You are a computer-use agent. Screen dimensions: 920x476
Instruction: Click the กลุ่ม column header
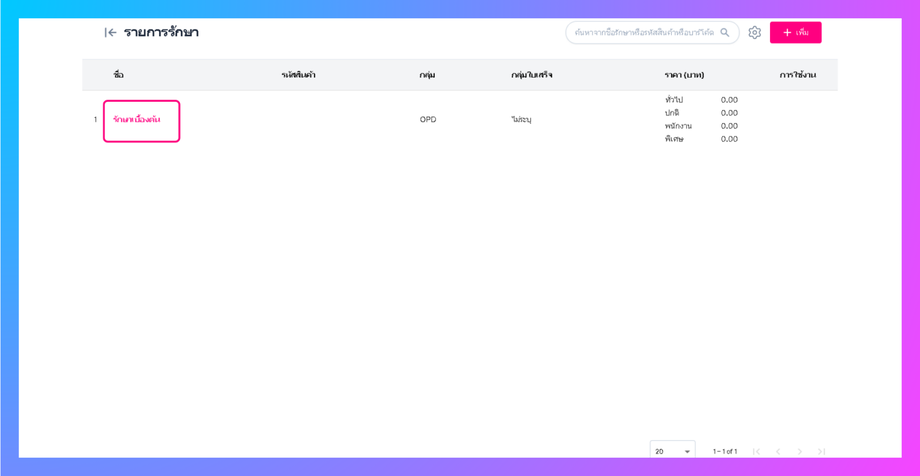point(427,75)
